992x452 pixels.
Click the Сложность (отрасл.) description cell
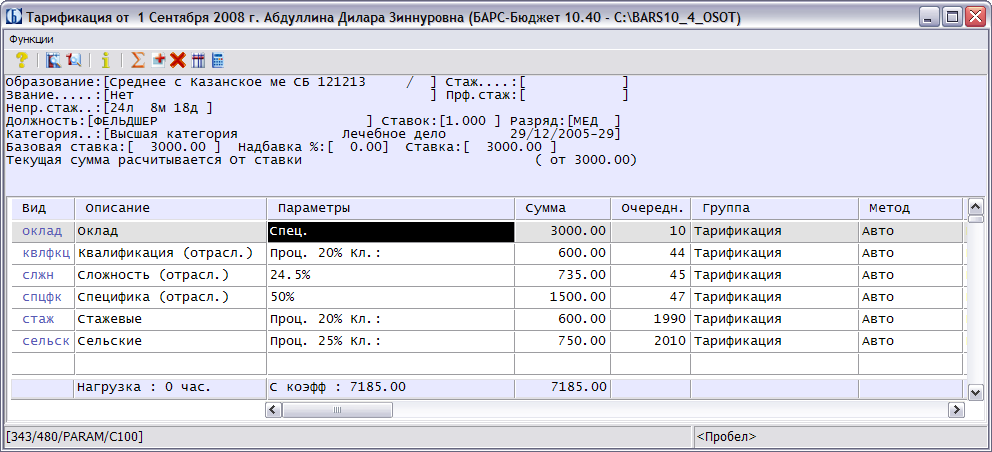(170, 275)
